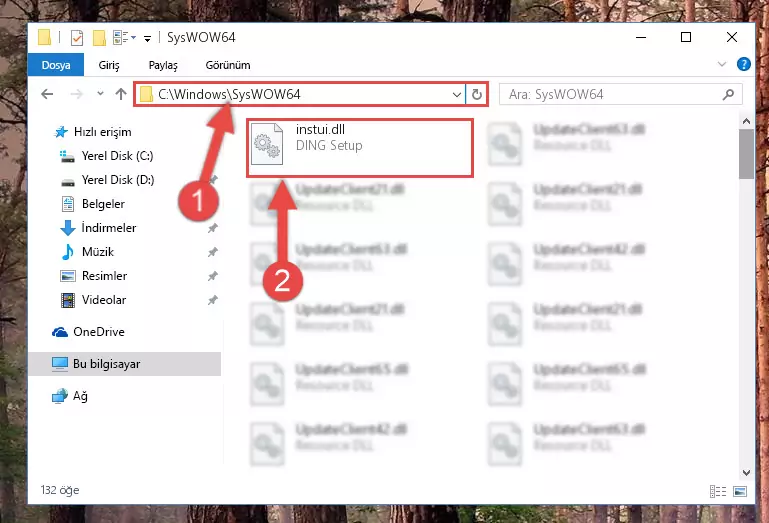This screenshot has width=769, height=523.
Task: Click the blue Müzik note icon
Action: tap(67, 252)
